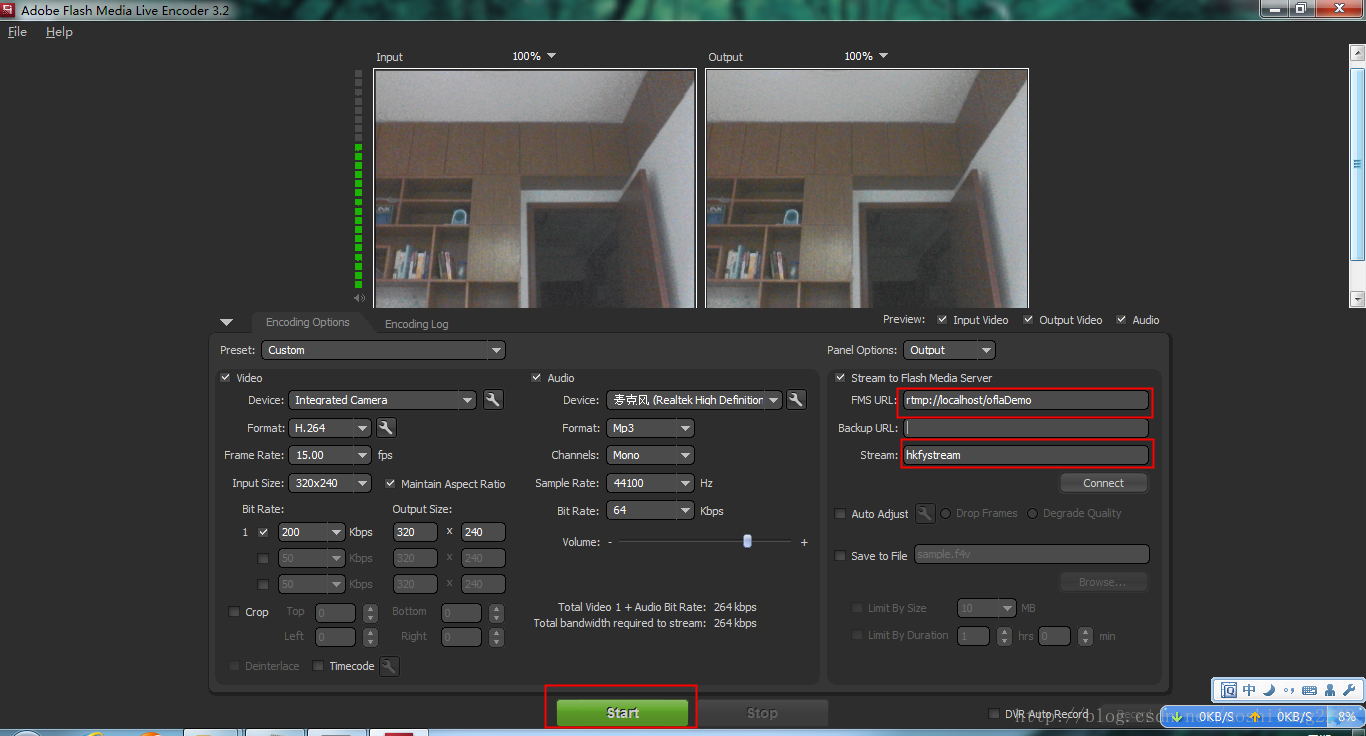Switch to Encoding Log tab
The height and width of the screenshot is (736, 1366).
(x=416, y=324)
